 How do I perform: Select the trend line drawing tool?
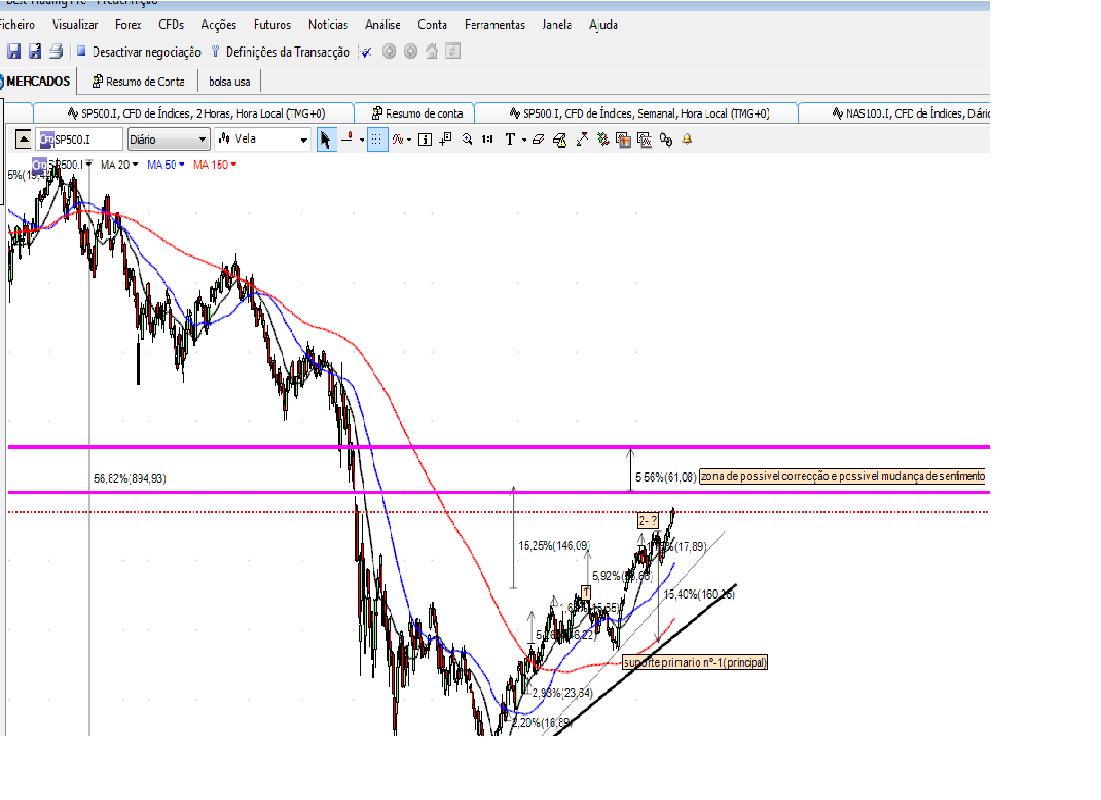(x=347, y=139)
